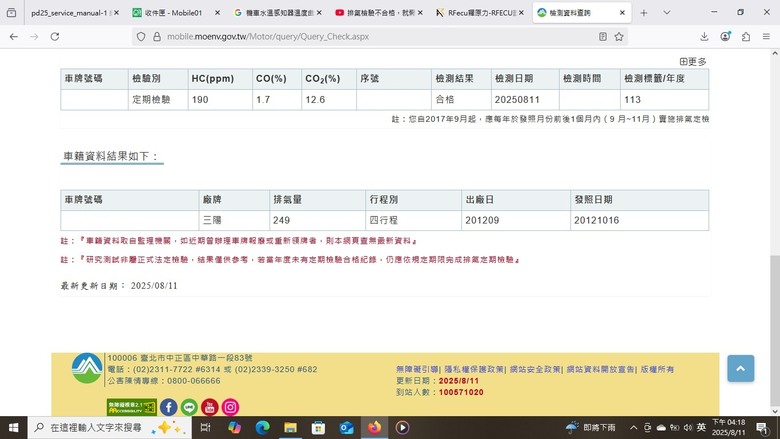The height and width of the screenshot is (439, 780).
Task: Expand the 更多 columns toggle
Action: pyautogui.click(x=693, y=62)
